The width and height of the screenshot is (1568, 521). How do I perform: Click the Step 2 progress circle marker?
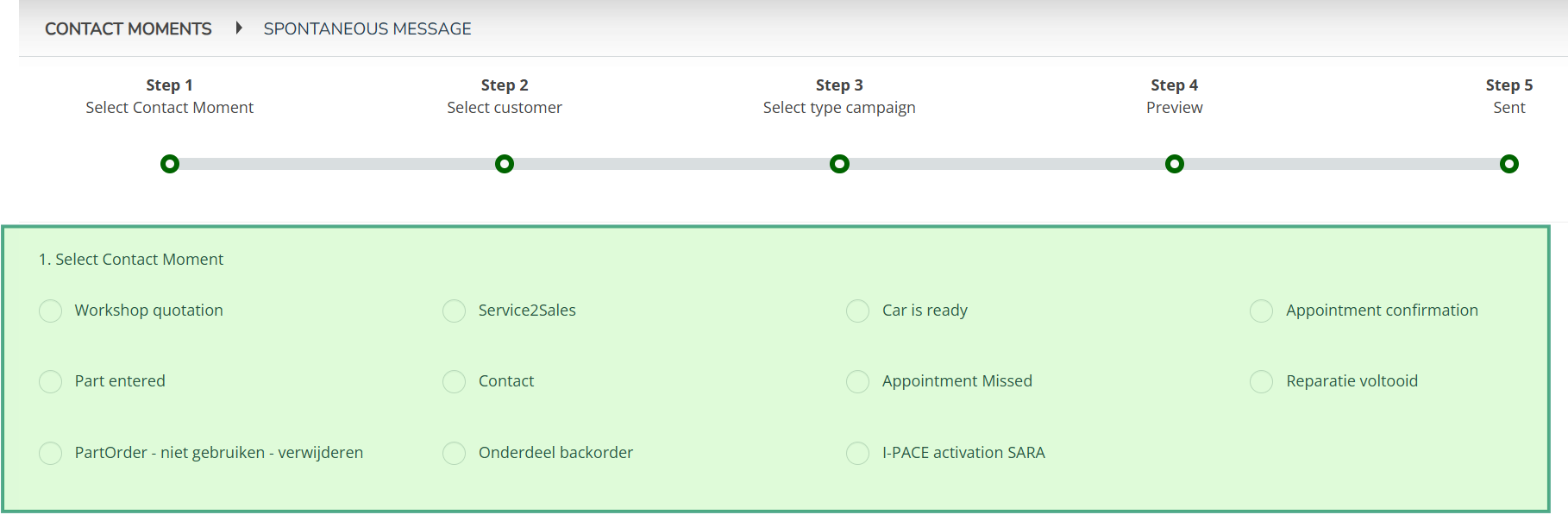[x=505, y=164]
